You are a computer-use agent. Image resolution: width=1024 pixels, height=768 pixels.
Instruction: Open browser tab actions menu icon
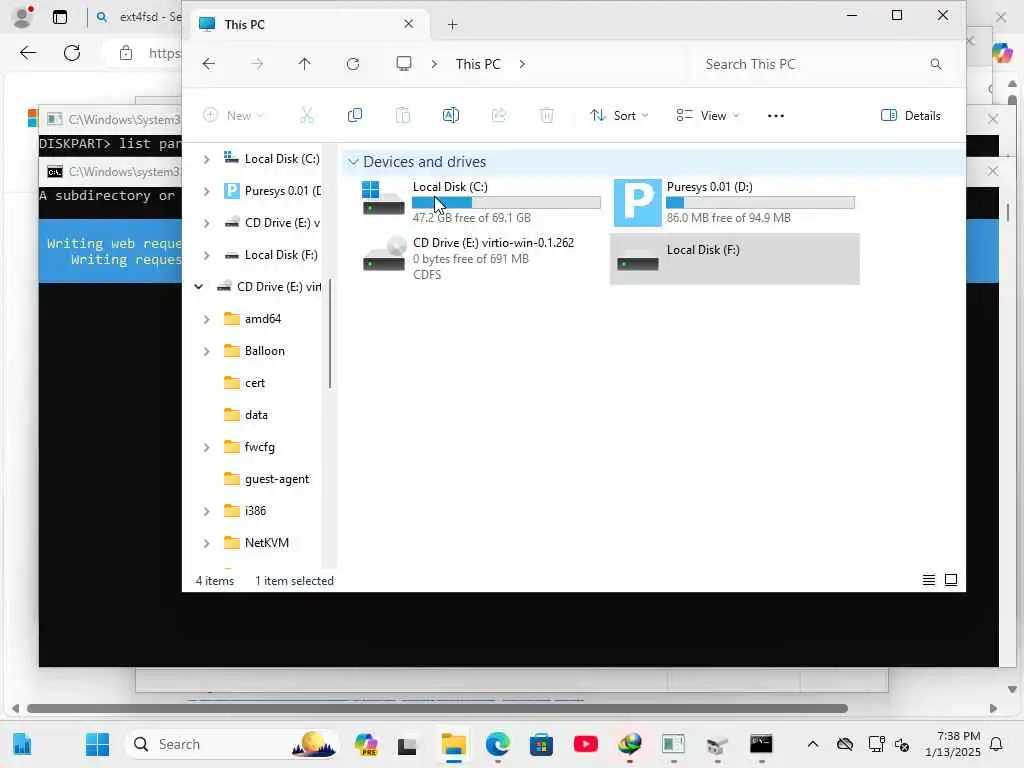tap(60, 17)
